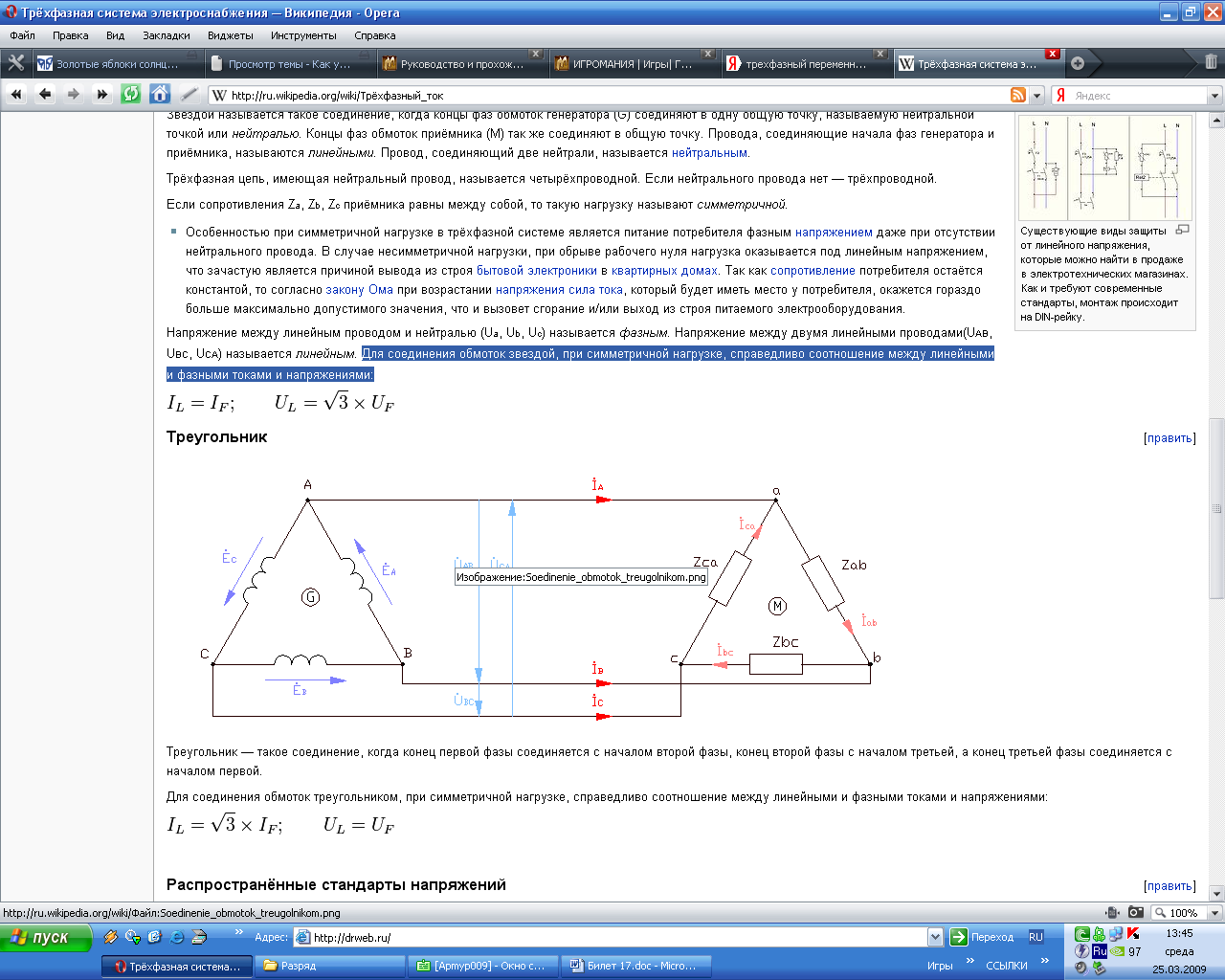Click vertical scrollbar down arrow
The image size is (1225, 980).
1216,894
